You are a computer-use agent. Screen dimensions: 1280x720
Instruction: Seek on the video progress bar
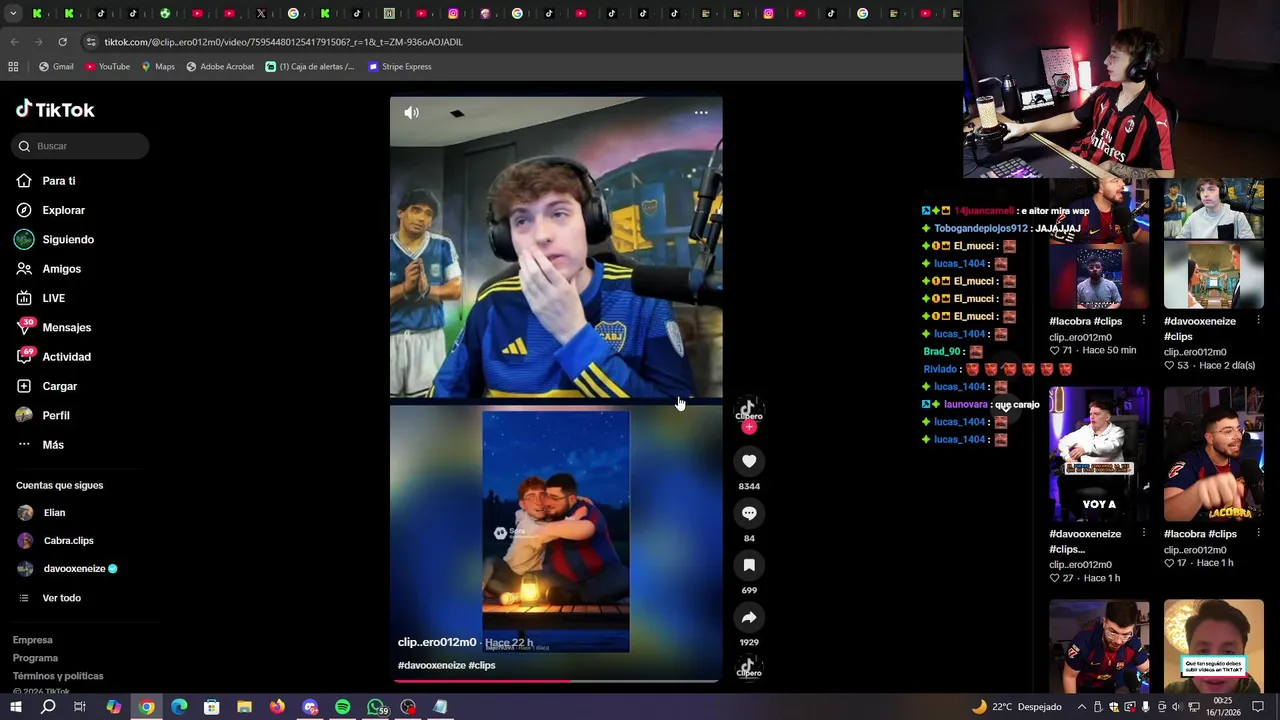(556, 681)
